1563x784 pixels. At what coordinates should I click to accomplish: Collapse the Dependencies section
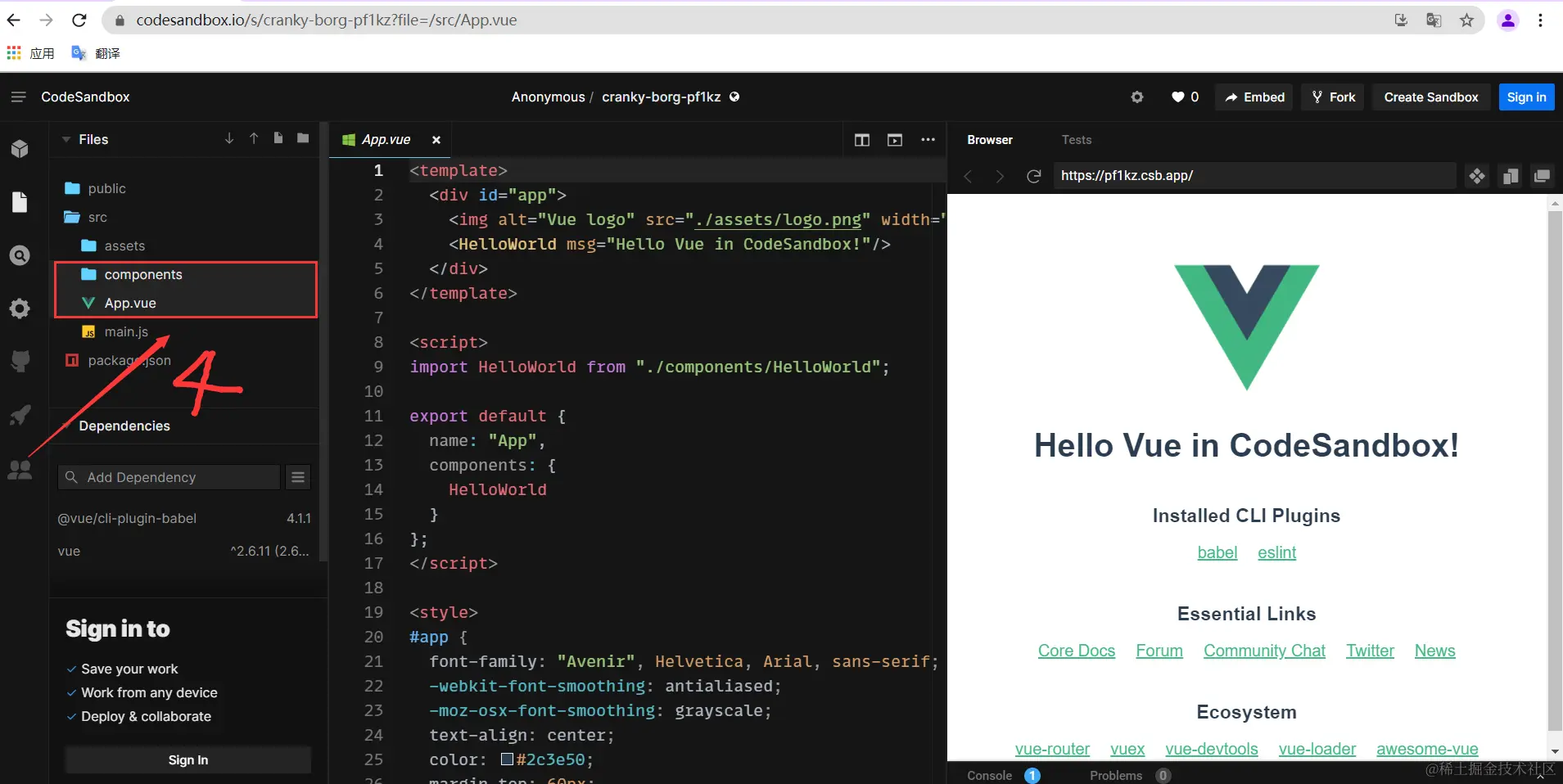tap(66, 426)
